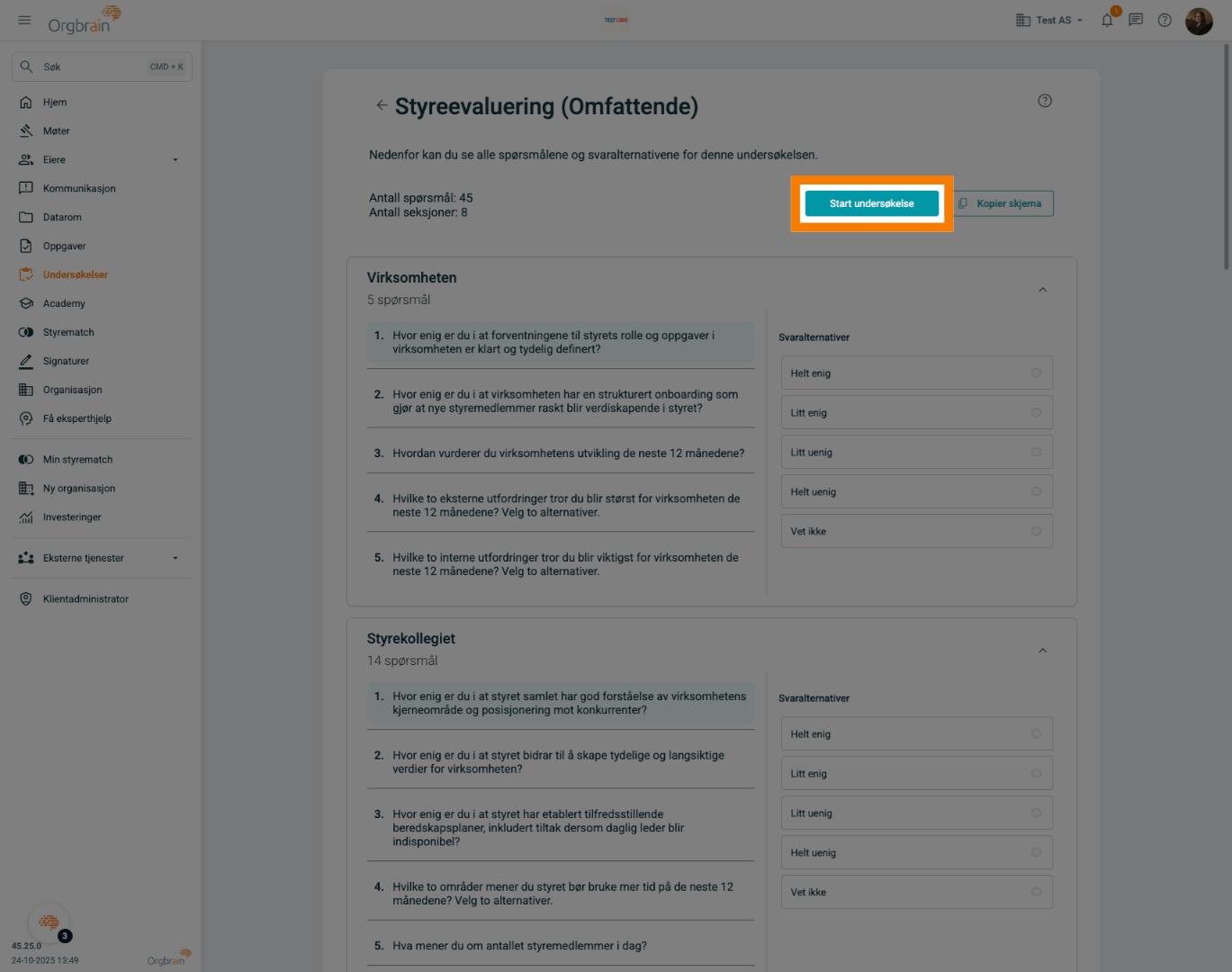Screen dimensions: 1232x972
Task: Select 'Vet ikke' under Styrekollegiet
Action: click(916, 893)
